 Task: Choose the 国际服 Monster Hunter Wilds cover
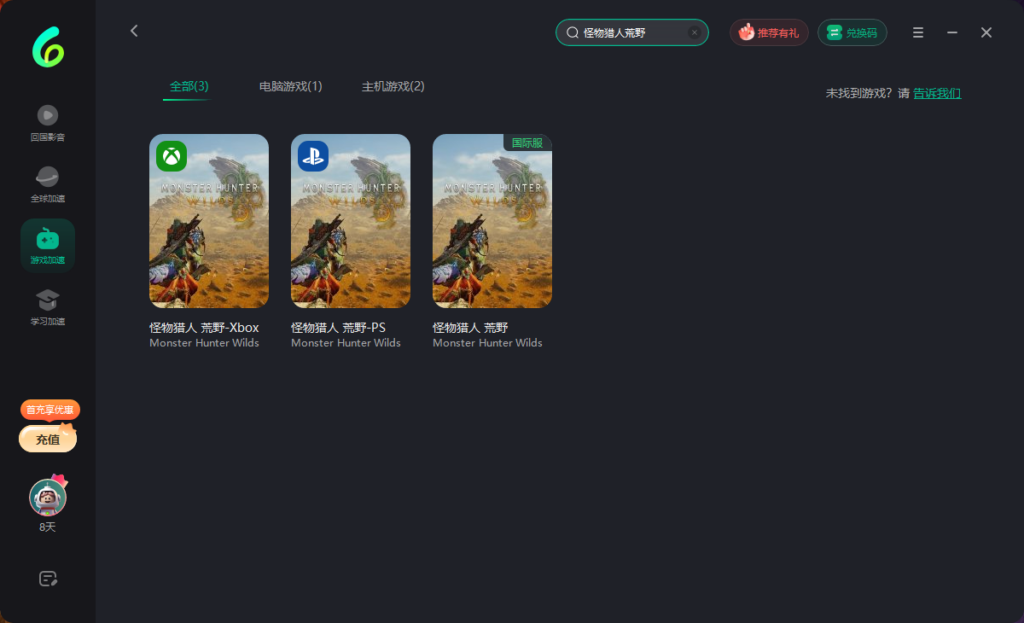492,221
